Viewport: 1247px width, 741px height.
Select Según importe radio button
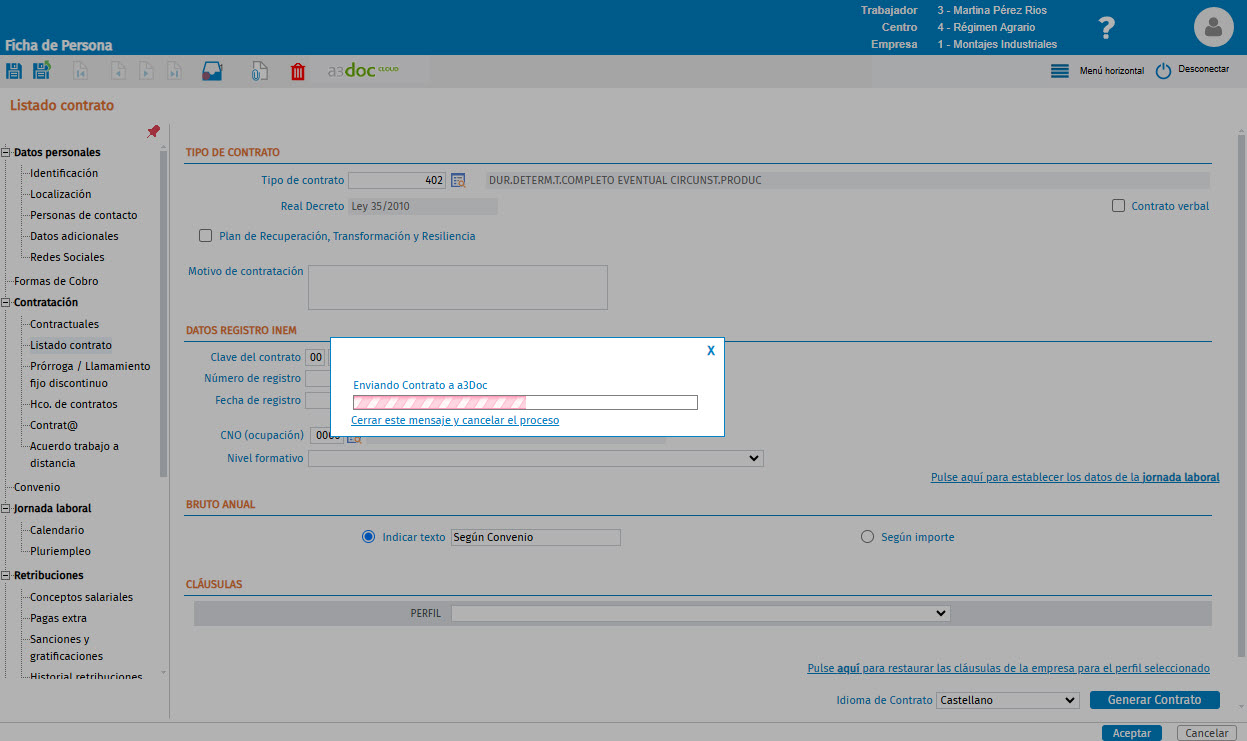(x=867, y=537)
